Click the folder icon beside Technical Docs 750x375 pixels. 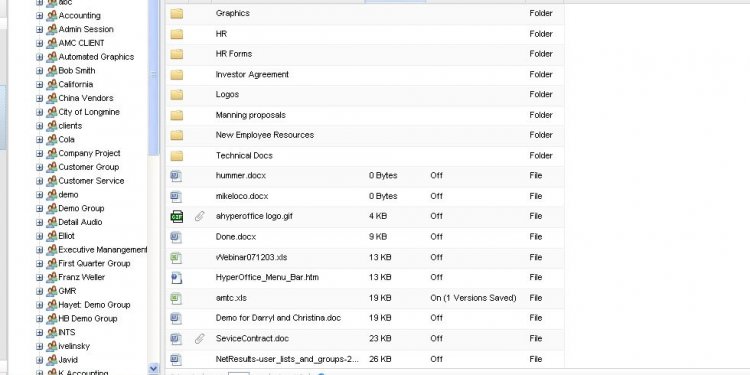(176, 155)
